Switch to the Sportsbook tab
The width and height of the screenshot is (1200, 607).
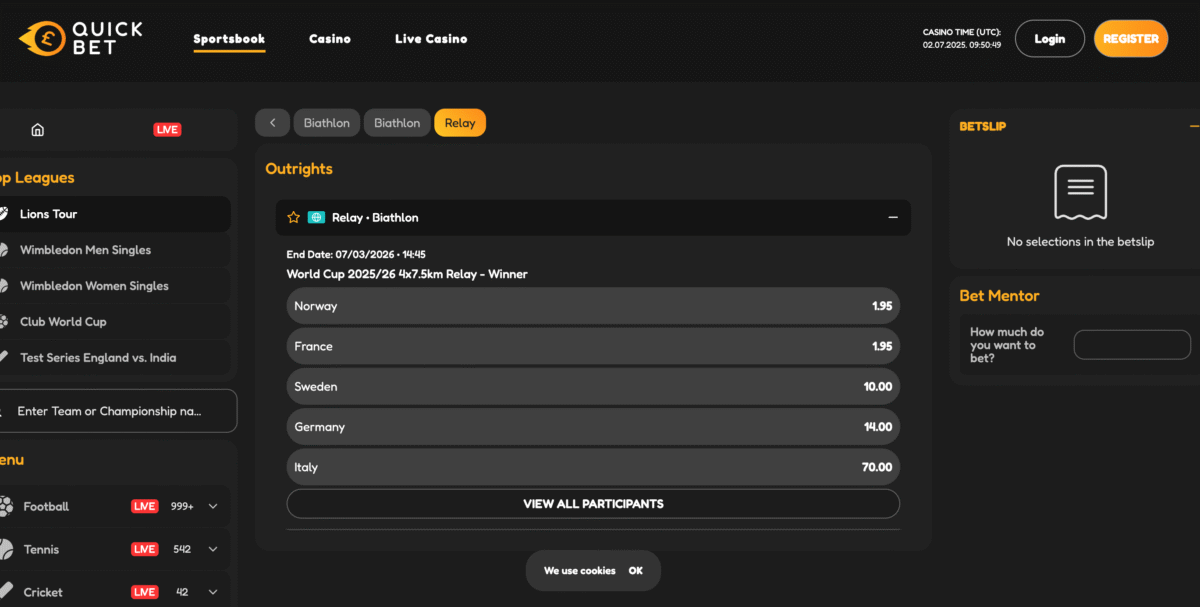point(229,39)
